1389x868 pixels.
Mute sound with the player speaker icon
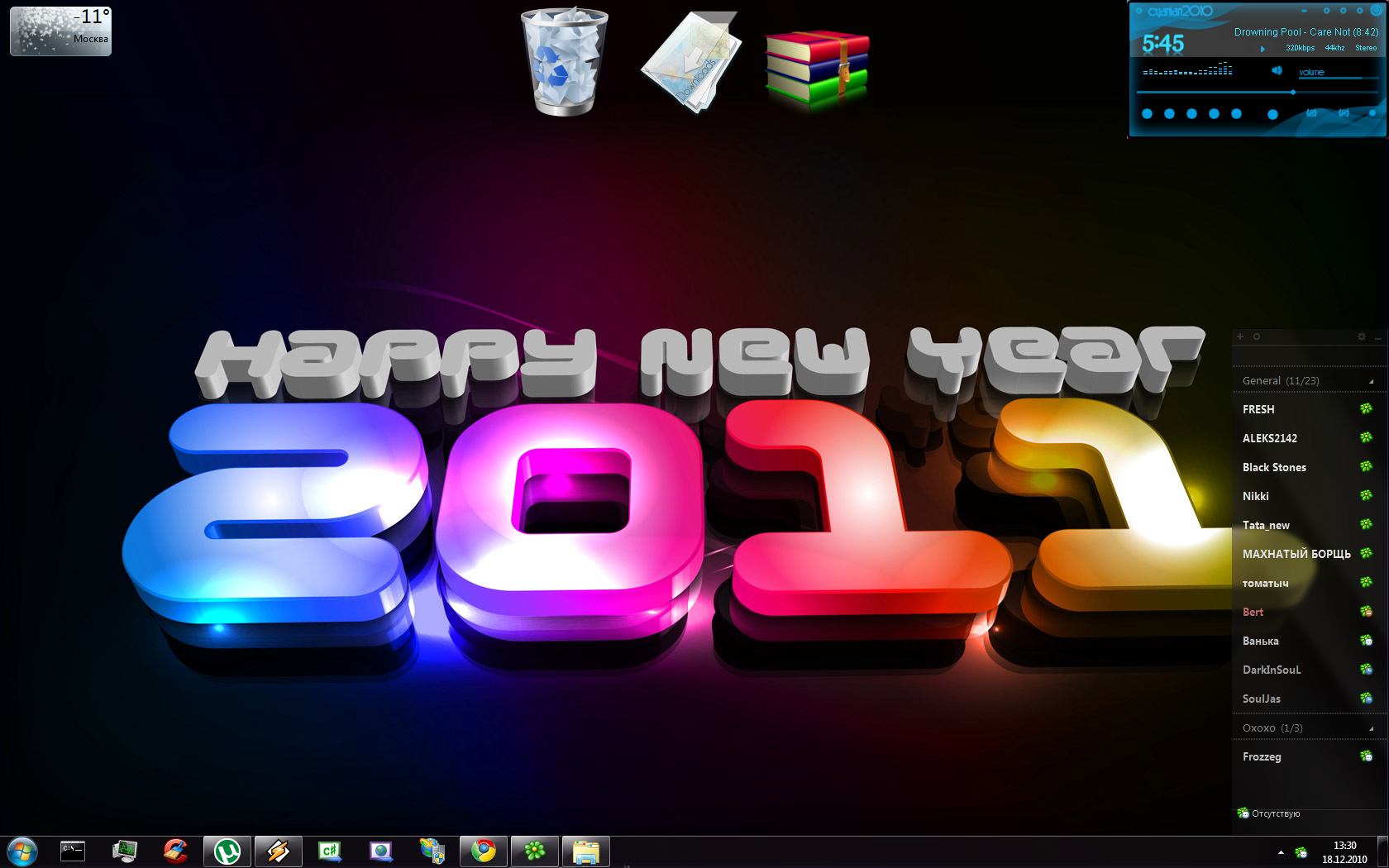[x=1277, y=71]
